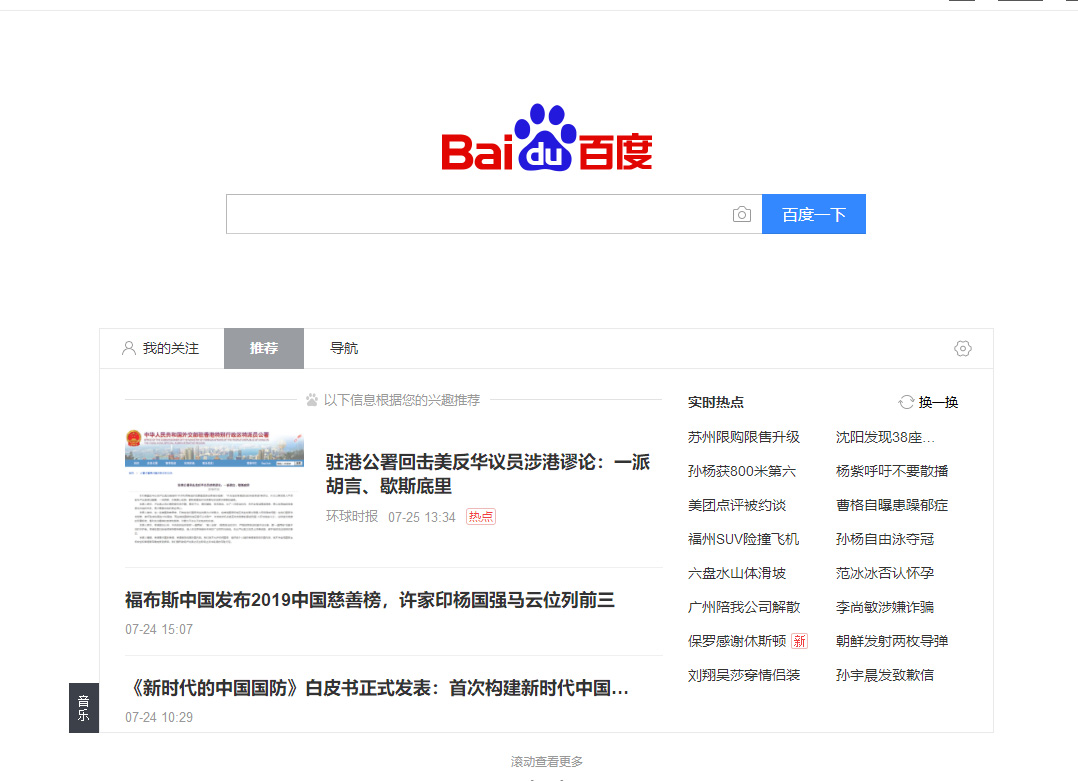Open hot topic 六盘水山体滑坡
Viewport: 1078px width, 781px height.
tap(737, 573)
